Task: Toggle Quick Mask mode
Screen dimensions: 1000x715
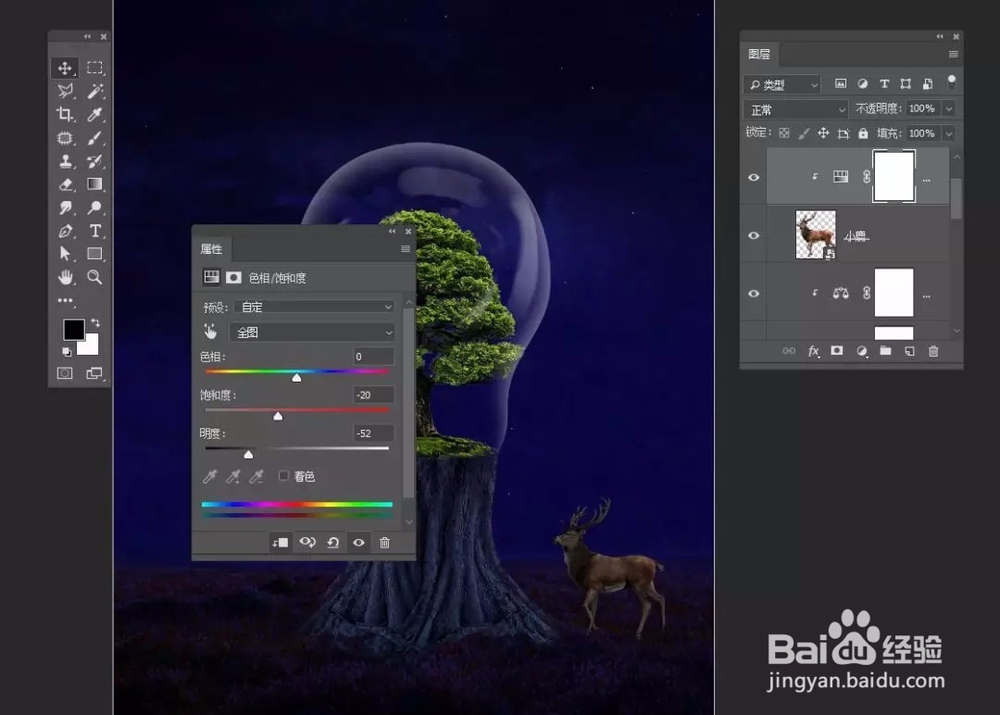Action: tap(65, 374)
